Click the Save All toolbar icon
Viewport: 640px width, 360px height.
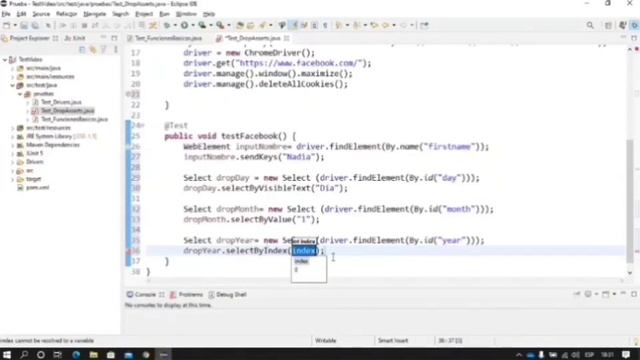[x=36, y=25]
